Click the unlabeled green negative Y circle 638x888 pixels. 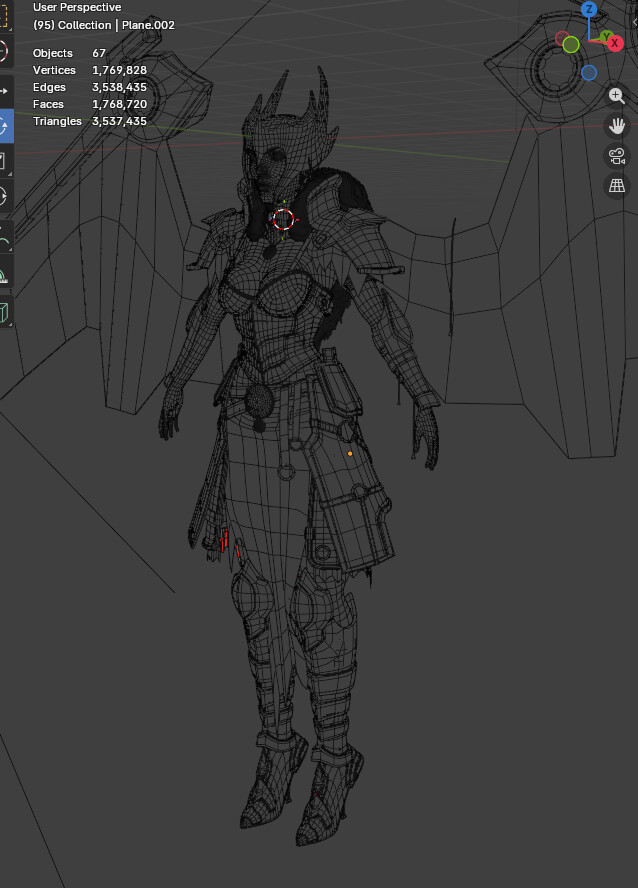pyautogui.click(x=571, y=45)
